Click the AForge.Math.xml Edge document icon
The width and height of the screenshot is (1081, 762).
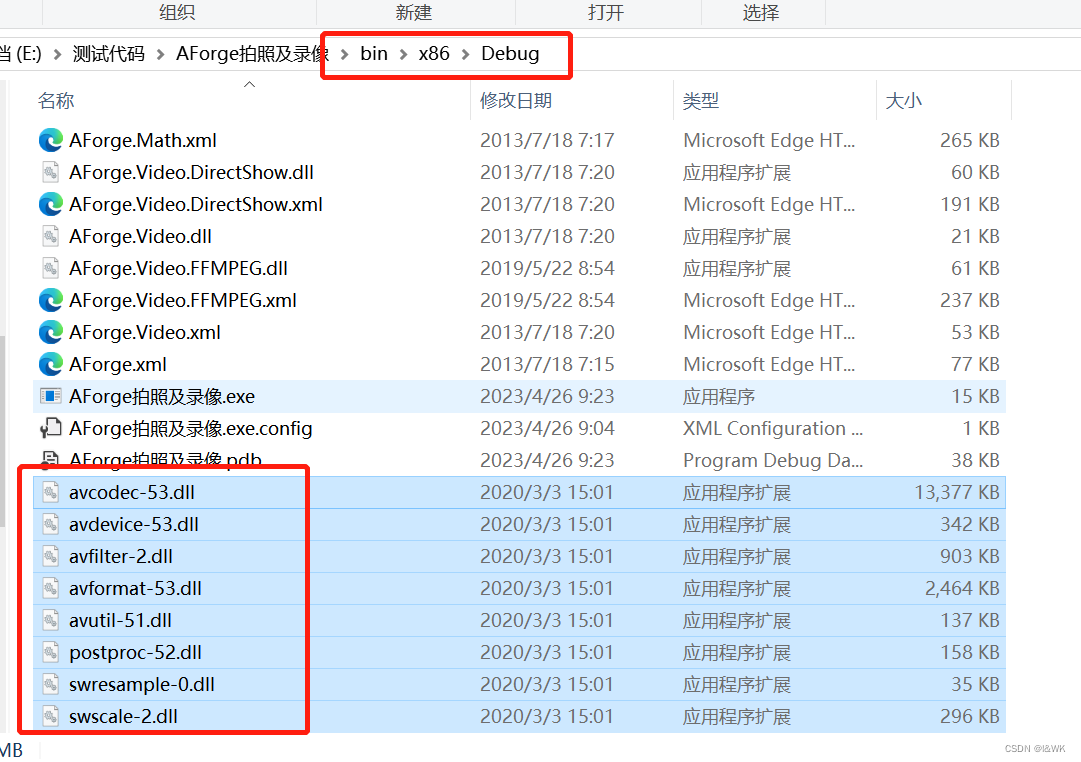[x=50, y=140]
